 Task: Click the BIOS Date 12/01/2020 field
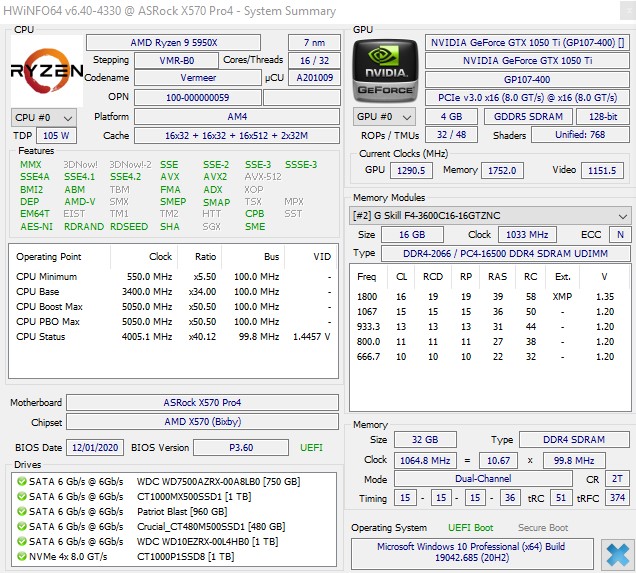tap(95, 448)
